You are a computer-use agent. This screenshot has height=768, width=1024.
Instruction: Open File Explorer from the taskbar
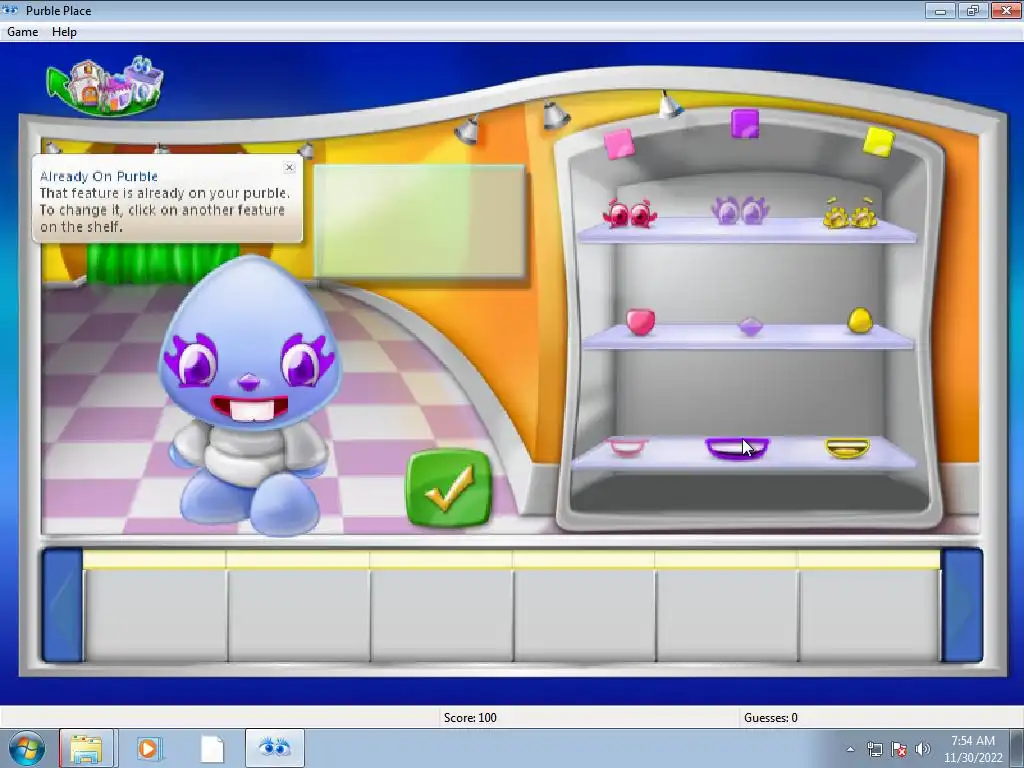point(87,748)
